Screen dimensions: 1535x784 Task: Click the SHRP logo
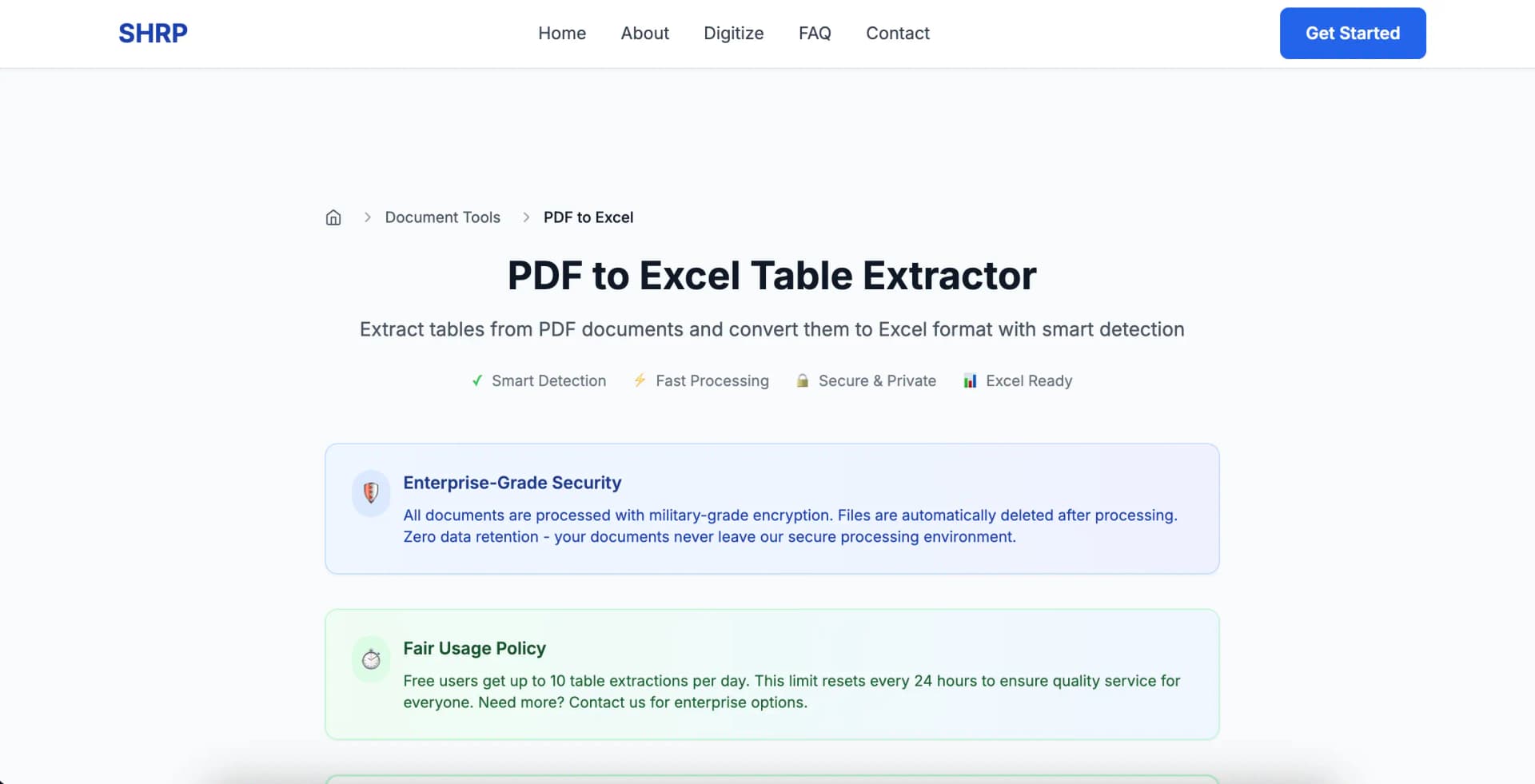pyautogui.click(x=152, y=33)
